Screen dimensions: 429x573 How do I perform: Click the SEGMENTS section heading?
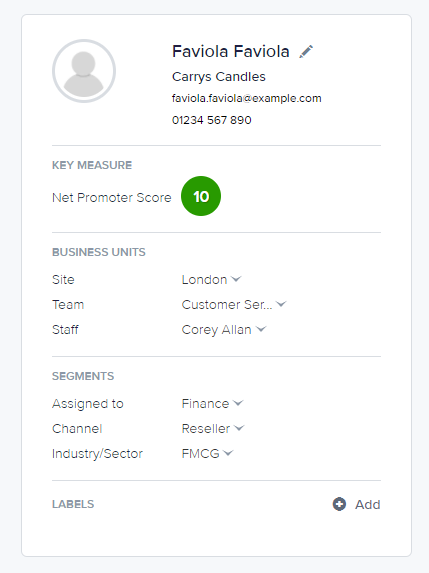pos(83,376)
